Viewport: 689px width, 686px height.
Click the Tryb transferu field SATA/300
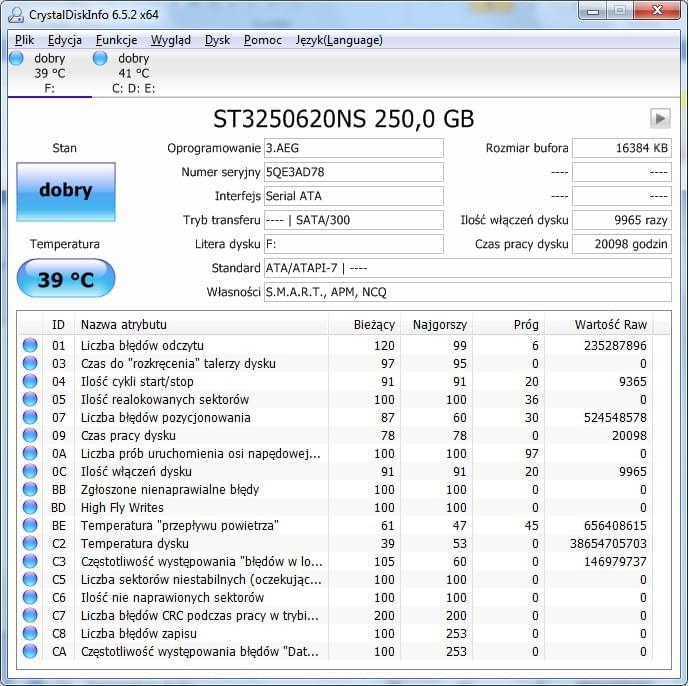click(x=354, y=220)
